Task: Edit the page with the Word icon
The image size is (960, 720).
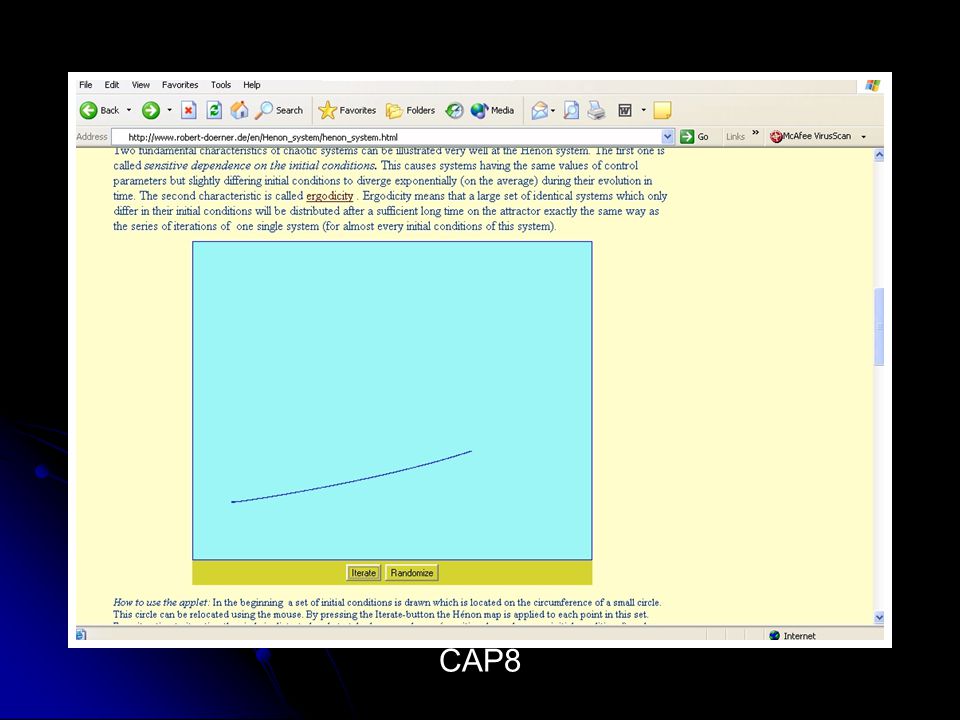Action: point(624,110)
